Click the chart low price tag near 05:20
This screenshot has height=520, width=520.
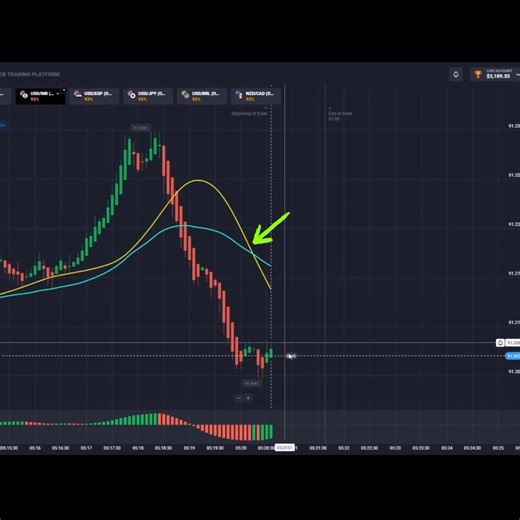(x=252, y=383)
